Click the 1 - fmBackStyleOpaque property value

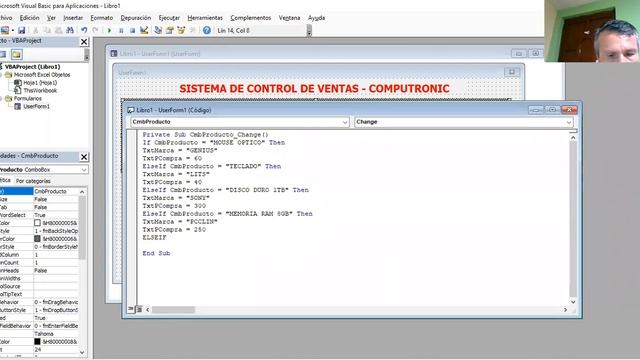[x=56, y=231]
